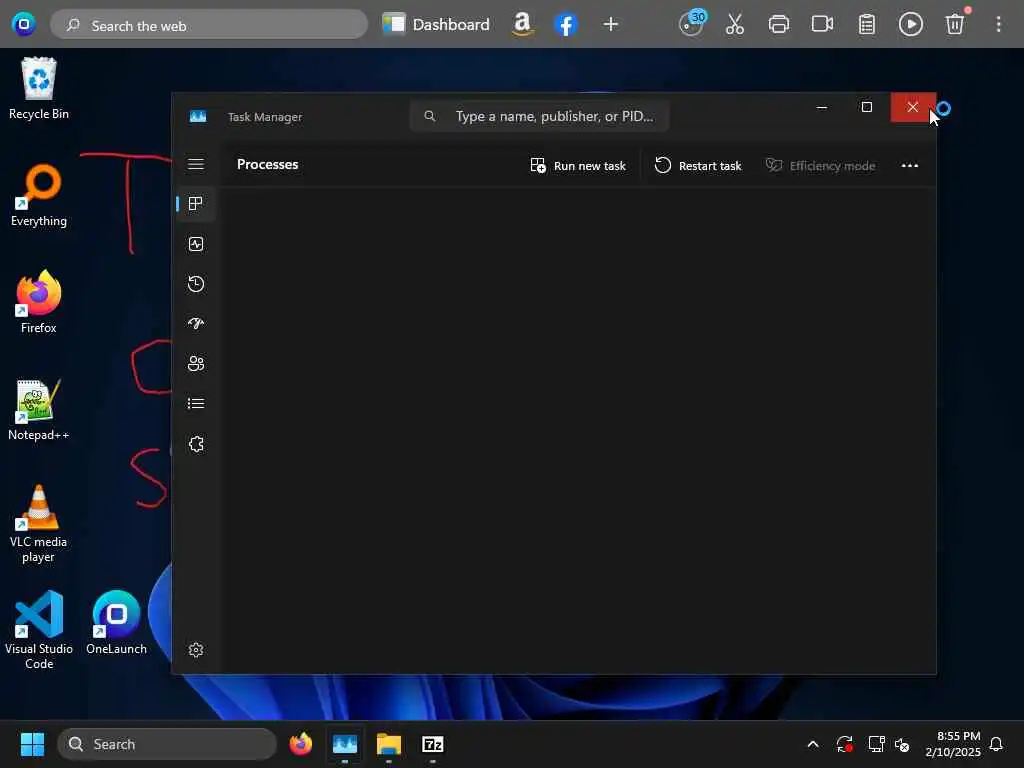
Task: Click the play circle icon in top bar
Action: coord(910,25)
